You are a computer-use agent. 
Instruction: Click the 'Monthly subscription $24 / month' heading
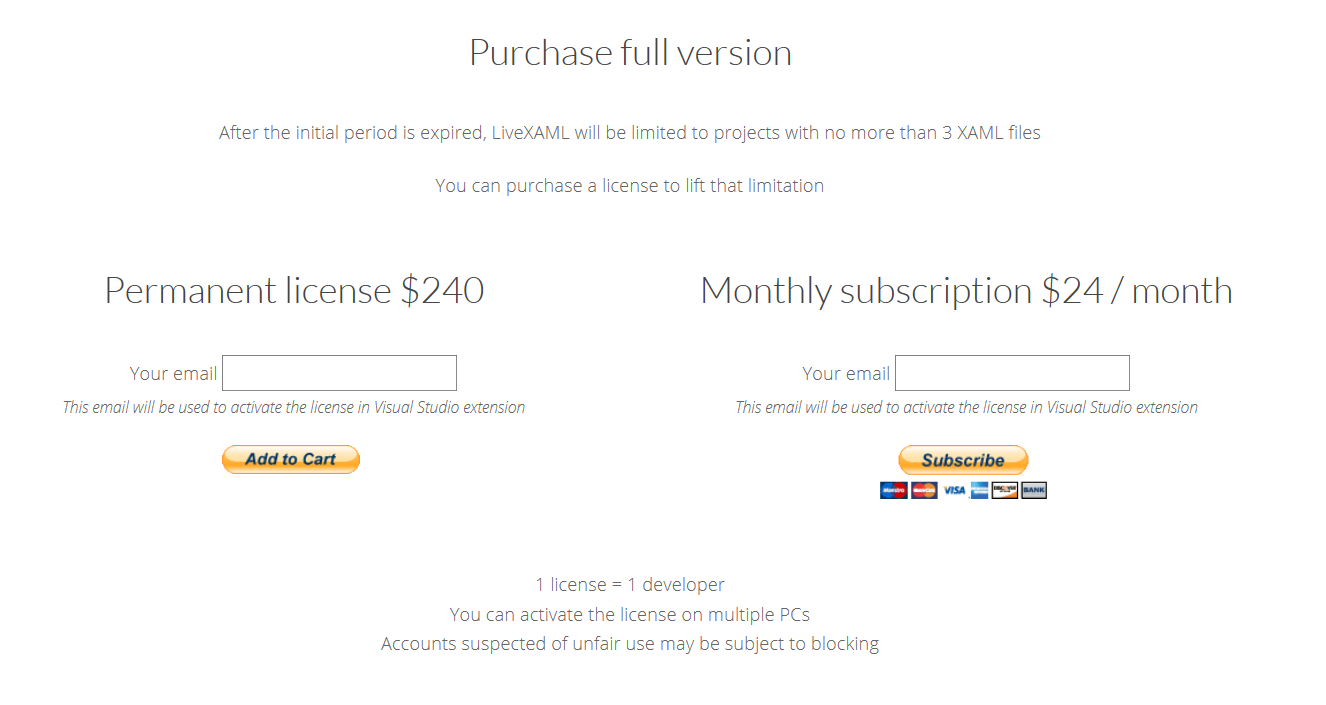[x=966, y=291]
